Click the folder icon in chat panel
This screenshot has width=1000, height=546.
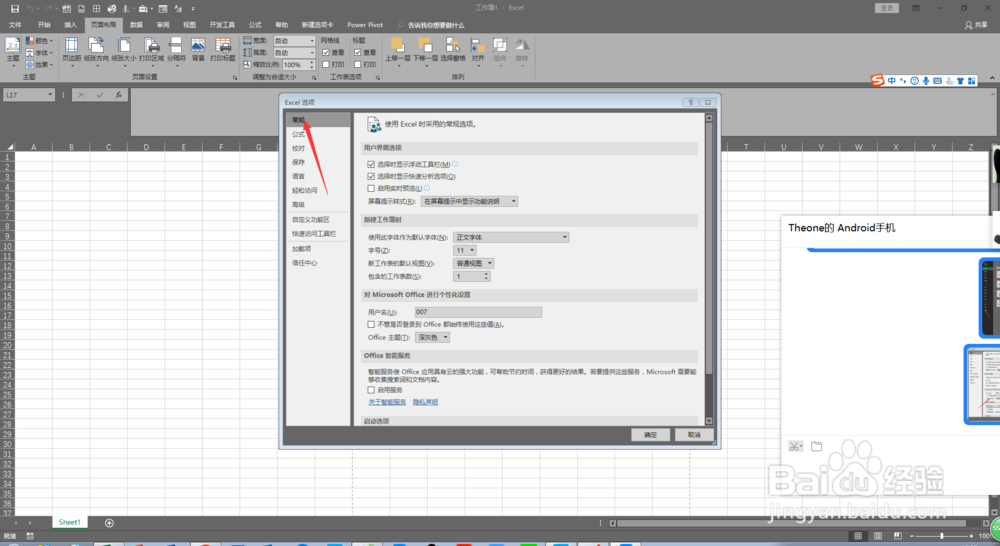(x=816, y=446)
